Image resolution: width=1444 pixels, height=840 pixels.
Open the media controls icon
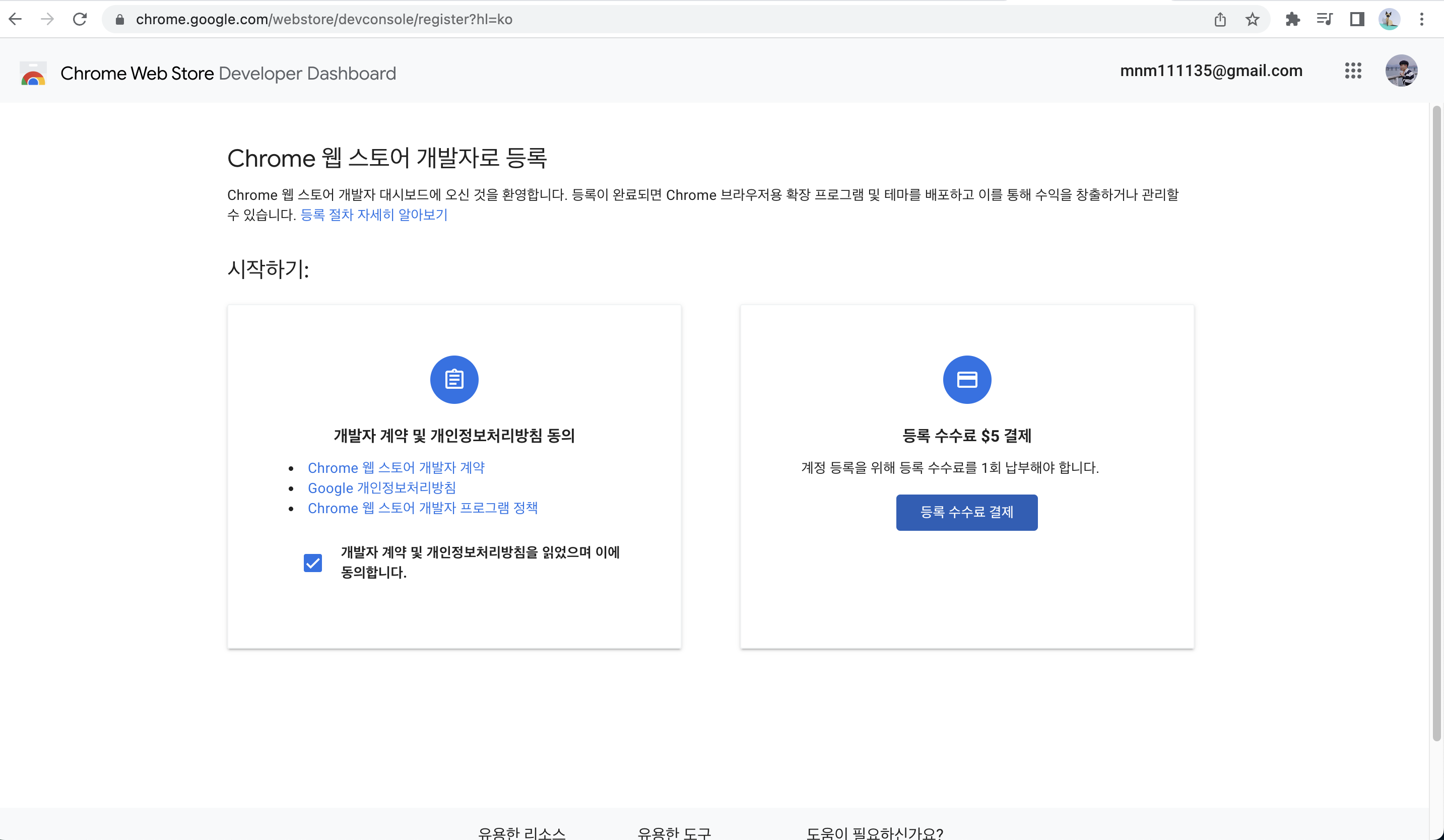click(1324, 20)
